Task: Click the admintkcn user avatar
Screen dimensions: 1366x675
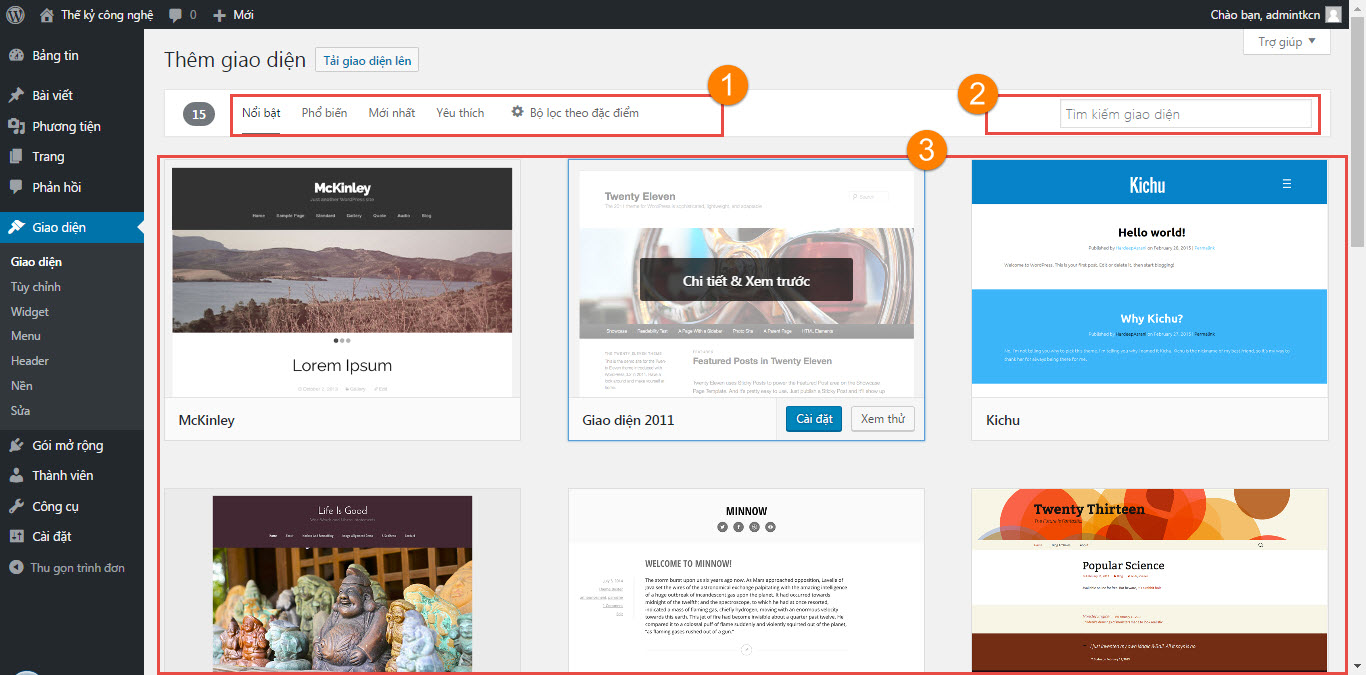Action: 1333,15
